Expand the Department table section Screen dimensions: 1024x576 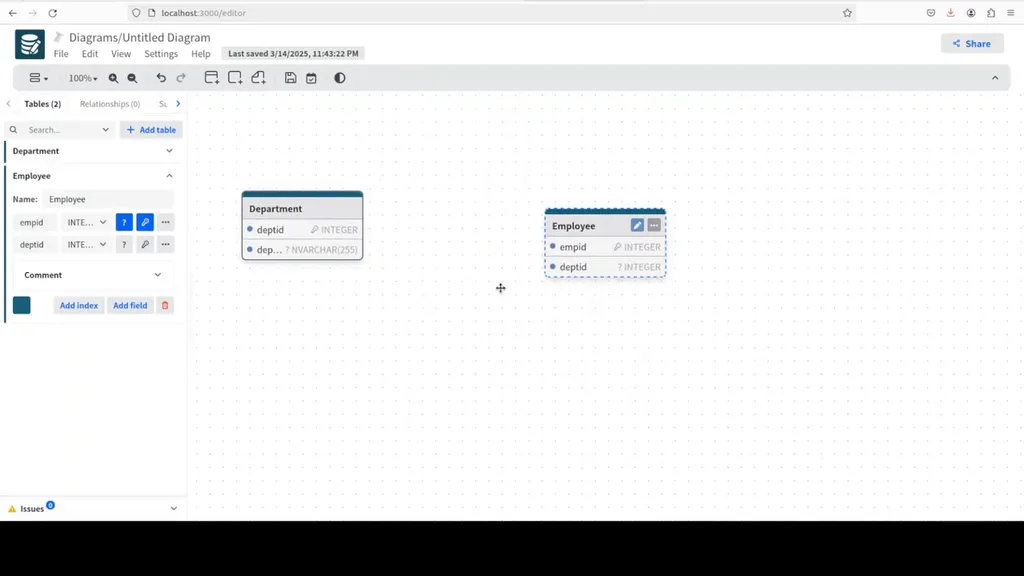pos(169,151)
